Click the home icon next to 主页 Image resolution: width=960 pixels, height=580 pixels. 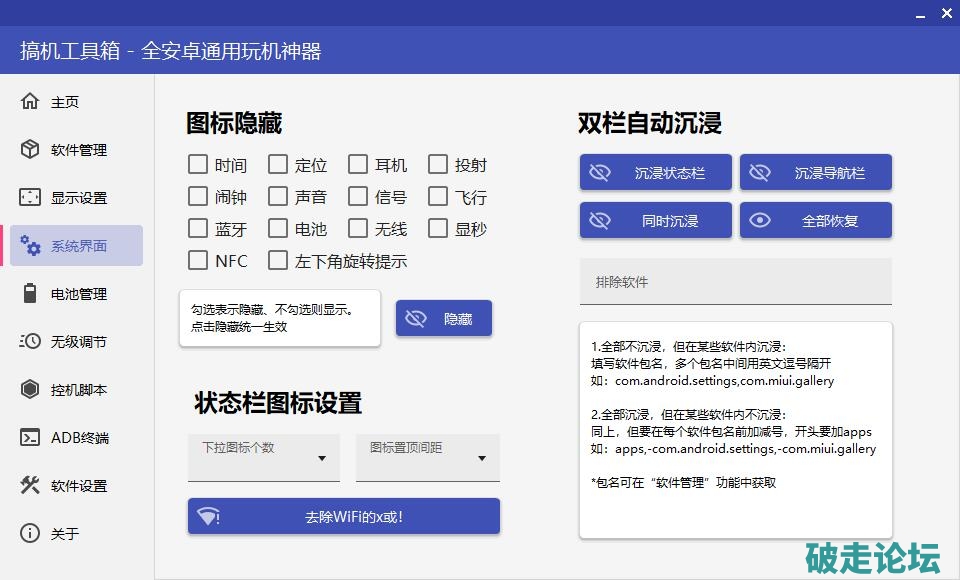coord(30,101)
